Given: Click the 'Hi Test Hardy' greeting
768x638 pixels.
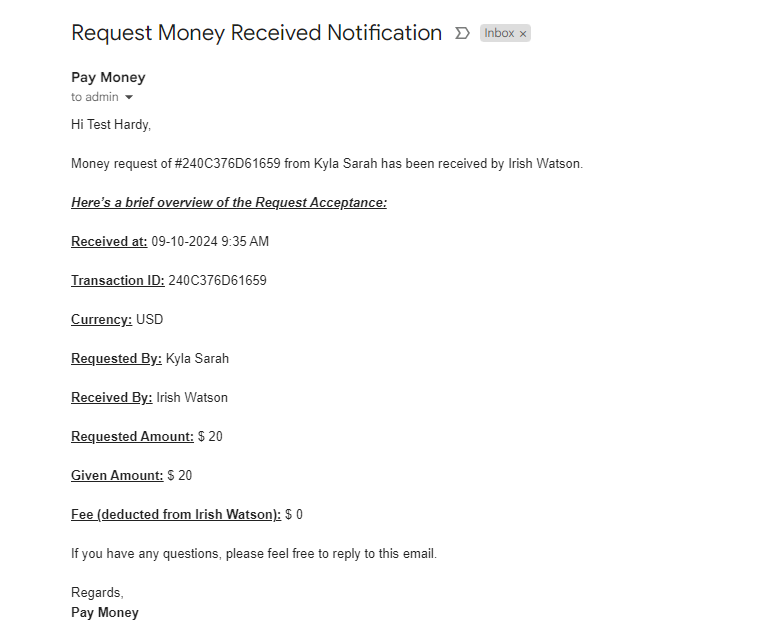Looking at the screenshot, I should pos(111,125).
